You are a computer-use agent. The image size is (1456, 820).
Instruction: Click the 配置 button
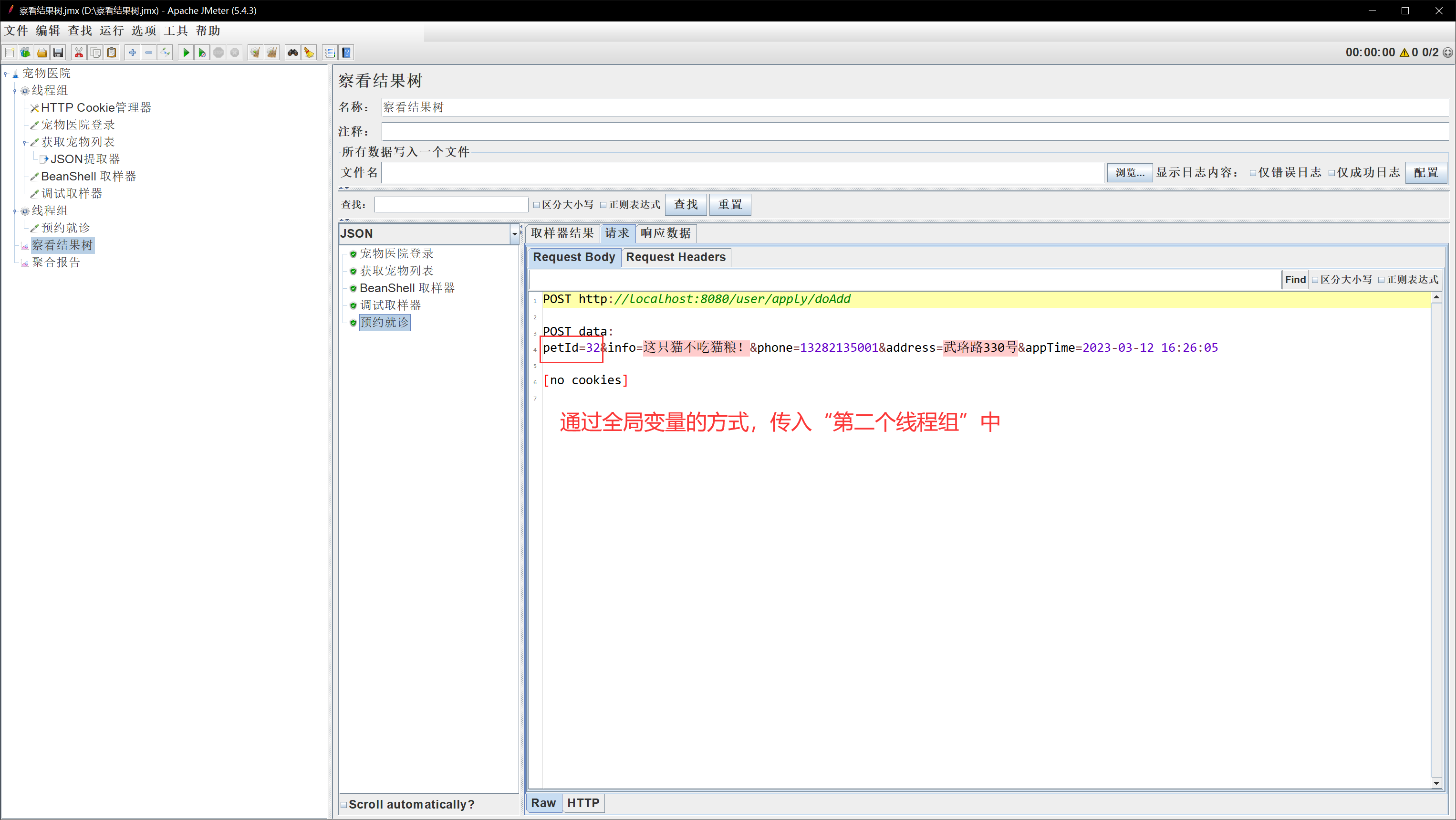click(1425, 172)
